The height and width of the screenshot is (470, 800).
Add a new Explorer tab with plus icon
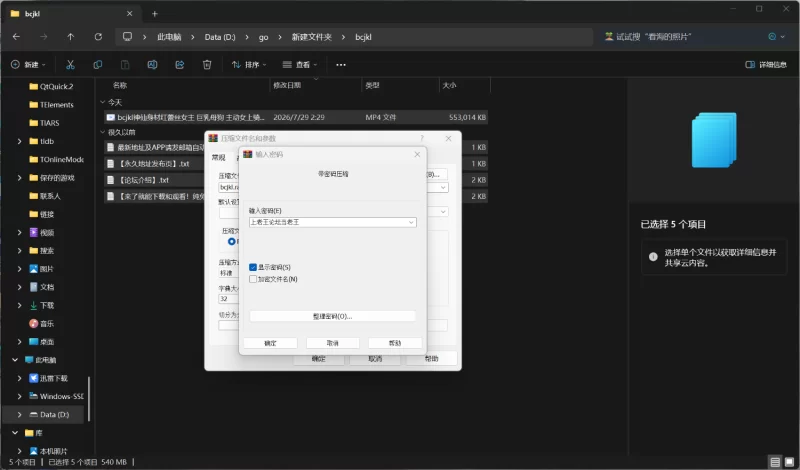pyautogui.click(x=155, y=14)
